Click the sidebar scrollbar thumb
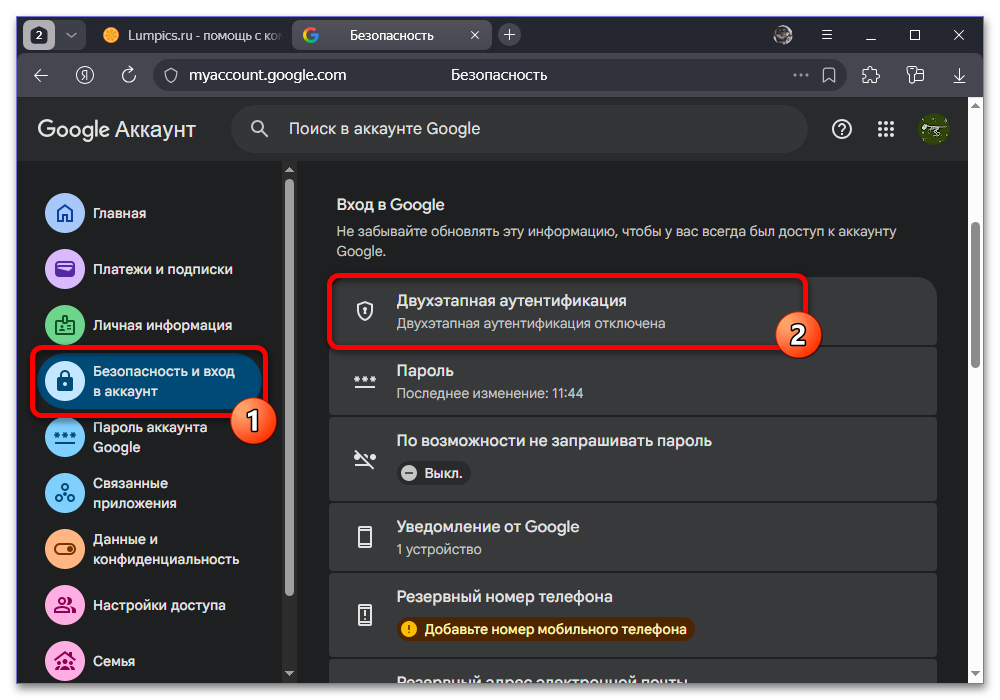The height and width of the screenshot is (700, 1000). pos(289,388)
